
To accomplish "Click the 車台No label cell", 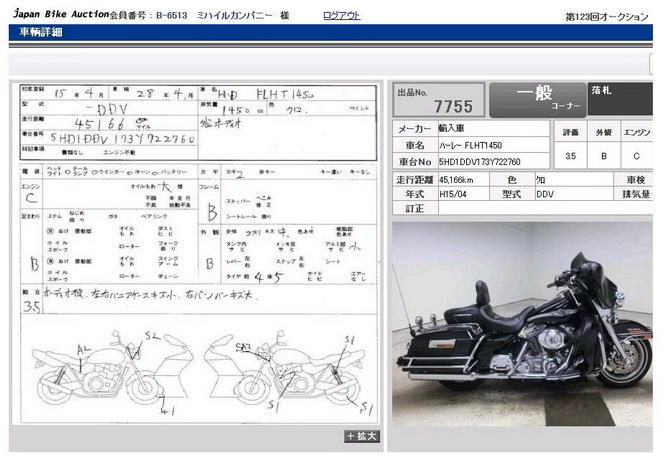I will coord(415,162).
